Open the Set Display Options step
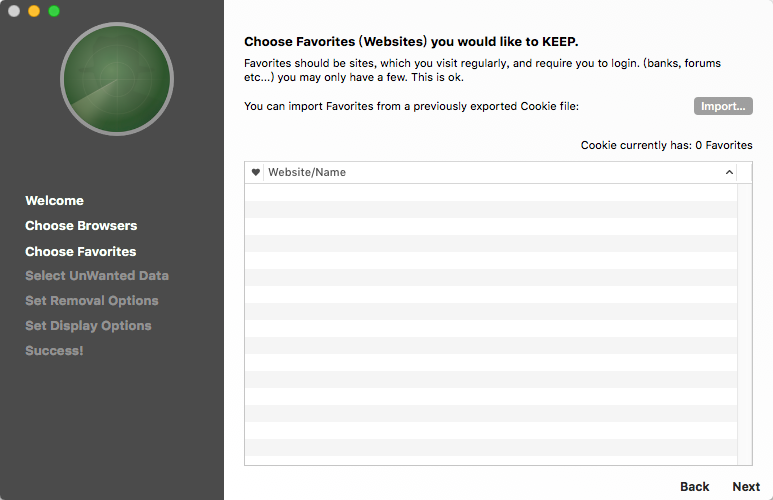 click(88, 326)
